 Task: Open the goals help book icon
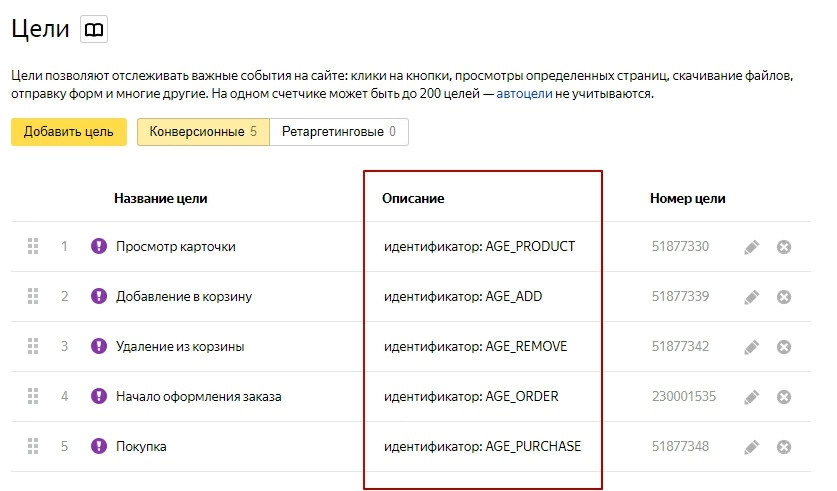[x=93, y=31]
